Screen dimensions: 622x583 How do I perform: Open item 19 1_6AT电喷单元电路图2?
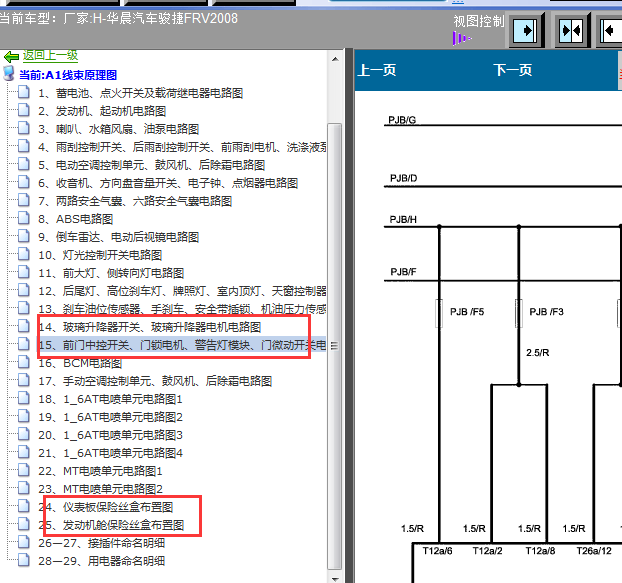point(110,417)
